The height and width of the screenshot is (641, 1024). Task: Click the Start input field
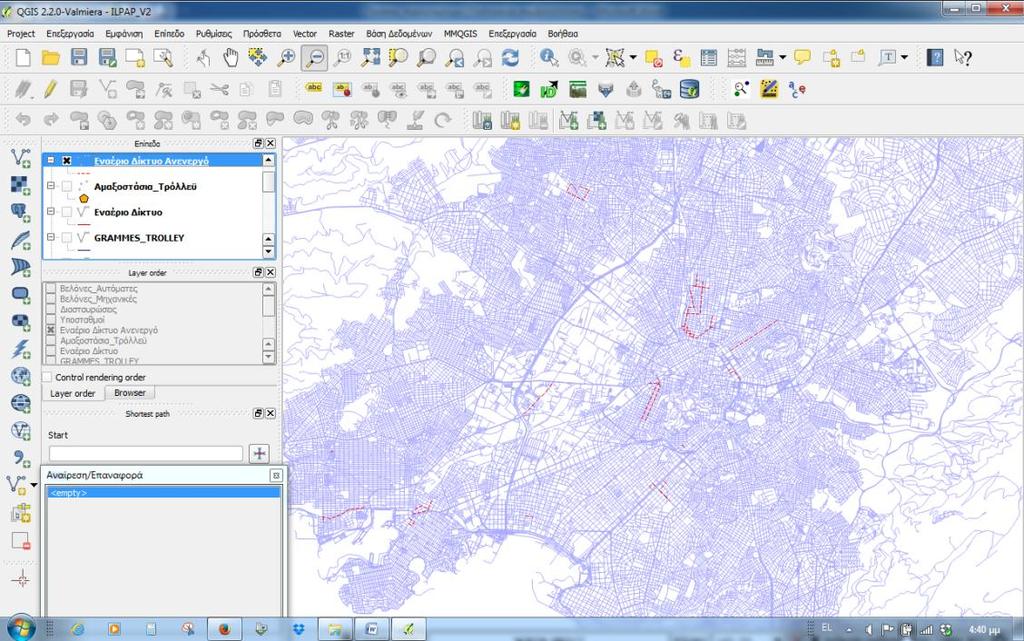pos(146,454)
